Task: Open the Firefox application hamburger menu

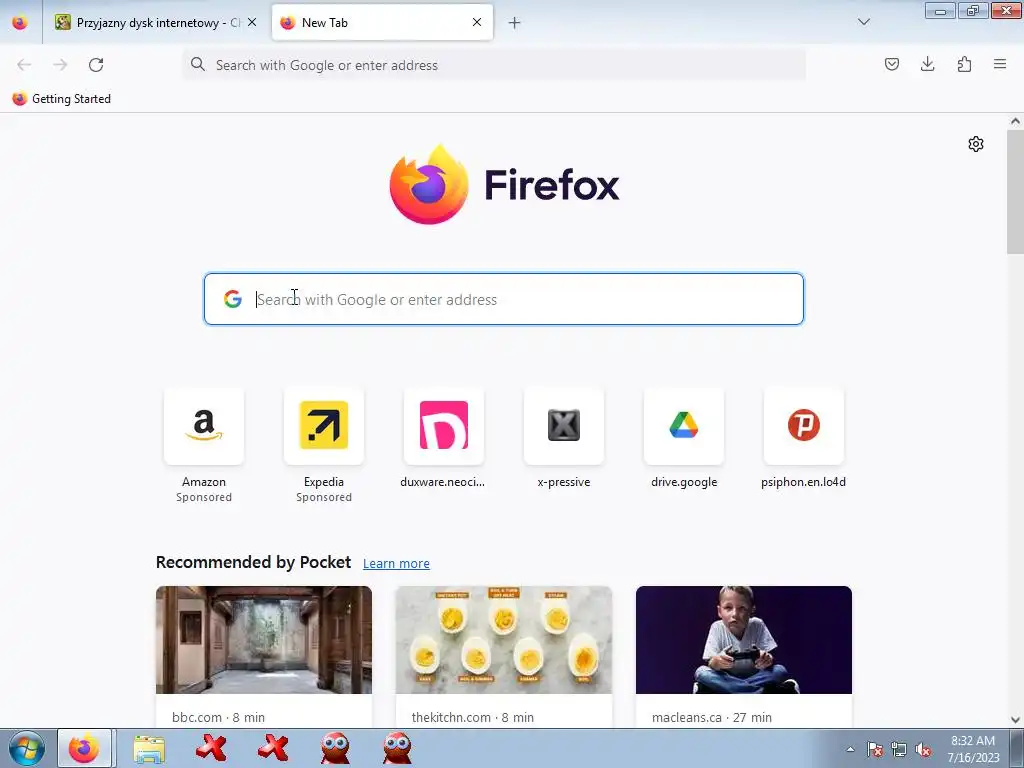Action: click(x=1000, y=64)
